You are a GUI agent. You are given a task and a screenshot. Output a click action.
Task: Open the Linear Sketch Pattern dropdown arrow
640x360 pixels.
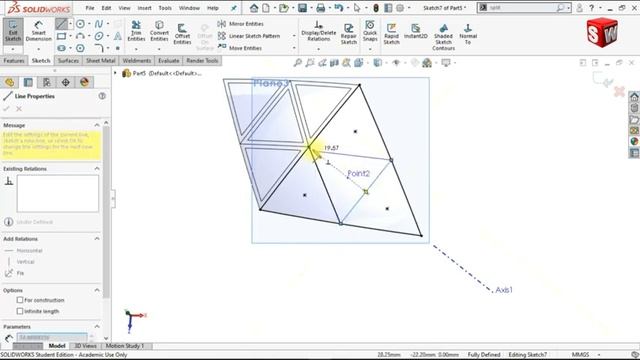tap(294, 36)
